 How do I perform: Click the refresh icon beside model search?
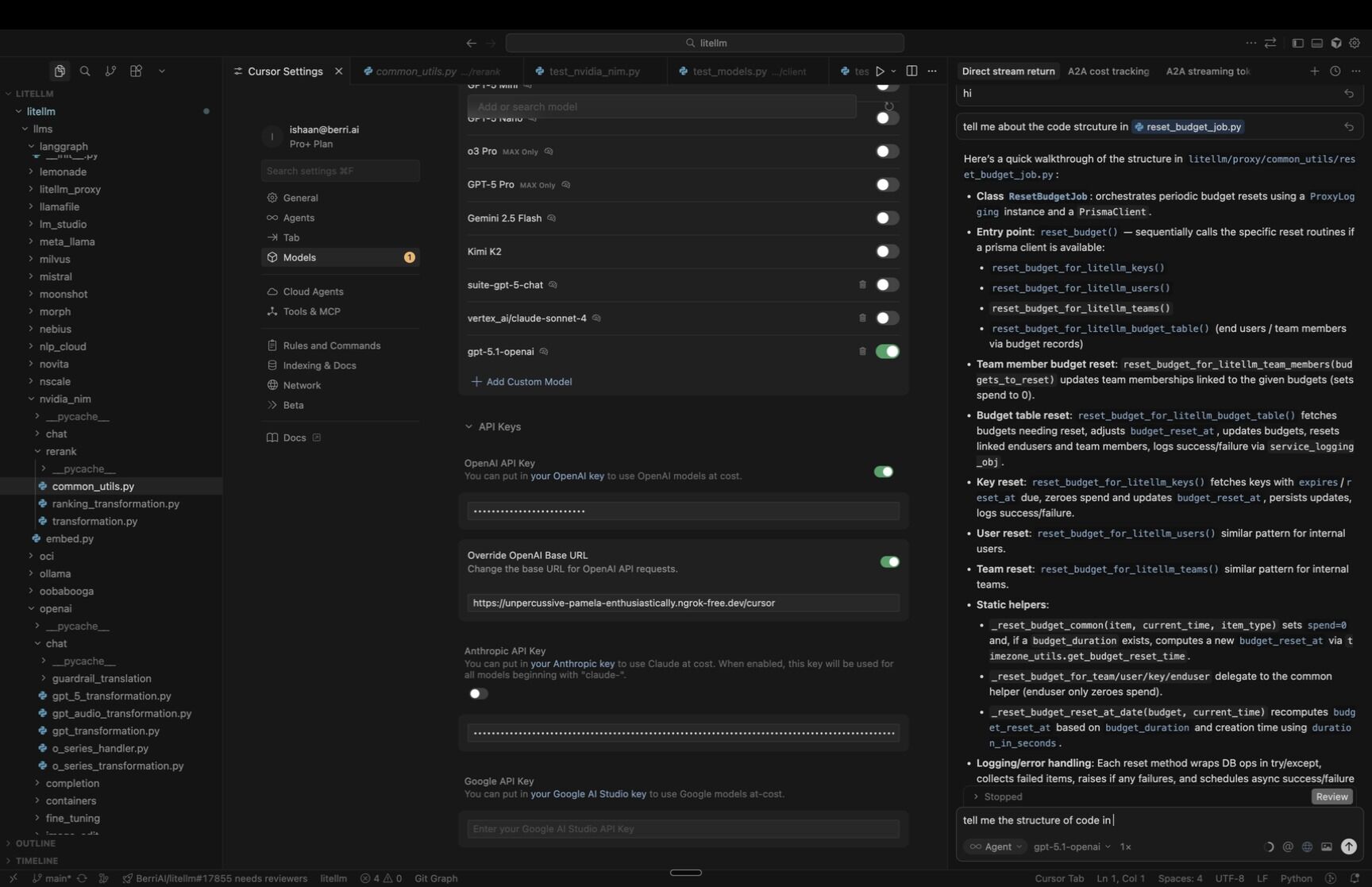coord(889,106)
